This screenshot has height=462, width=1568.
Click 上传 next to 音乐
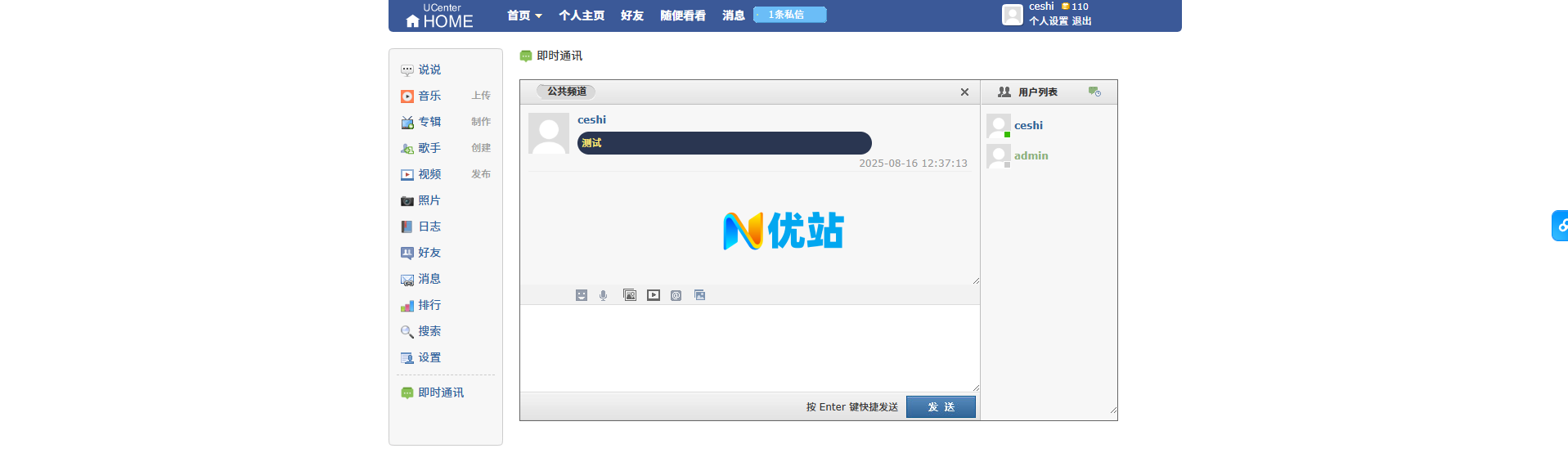coord(481,96)
